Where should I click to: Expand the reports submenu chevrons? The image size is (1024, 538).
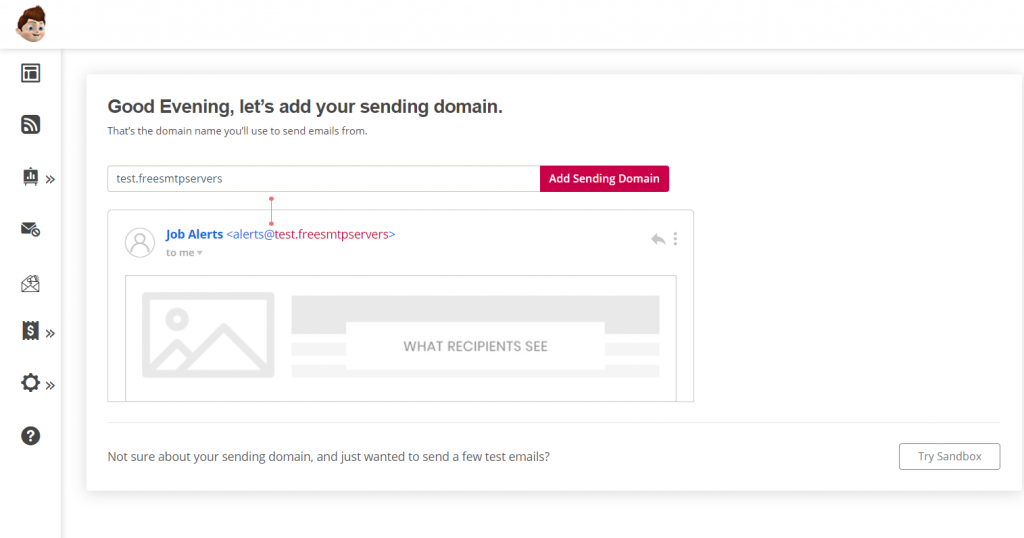(x=50, y=179)
